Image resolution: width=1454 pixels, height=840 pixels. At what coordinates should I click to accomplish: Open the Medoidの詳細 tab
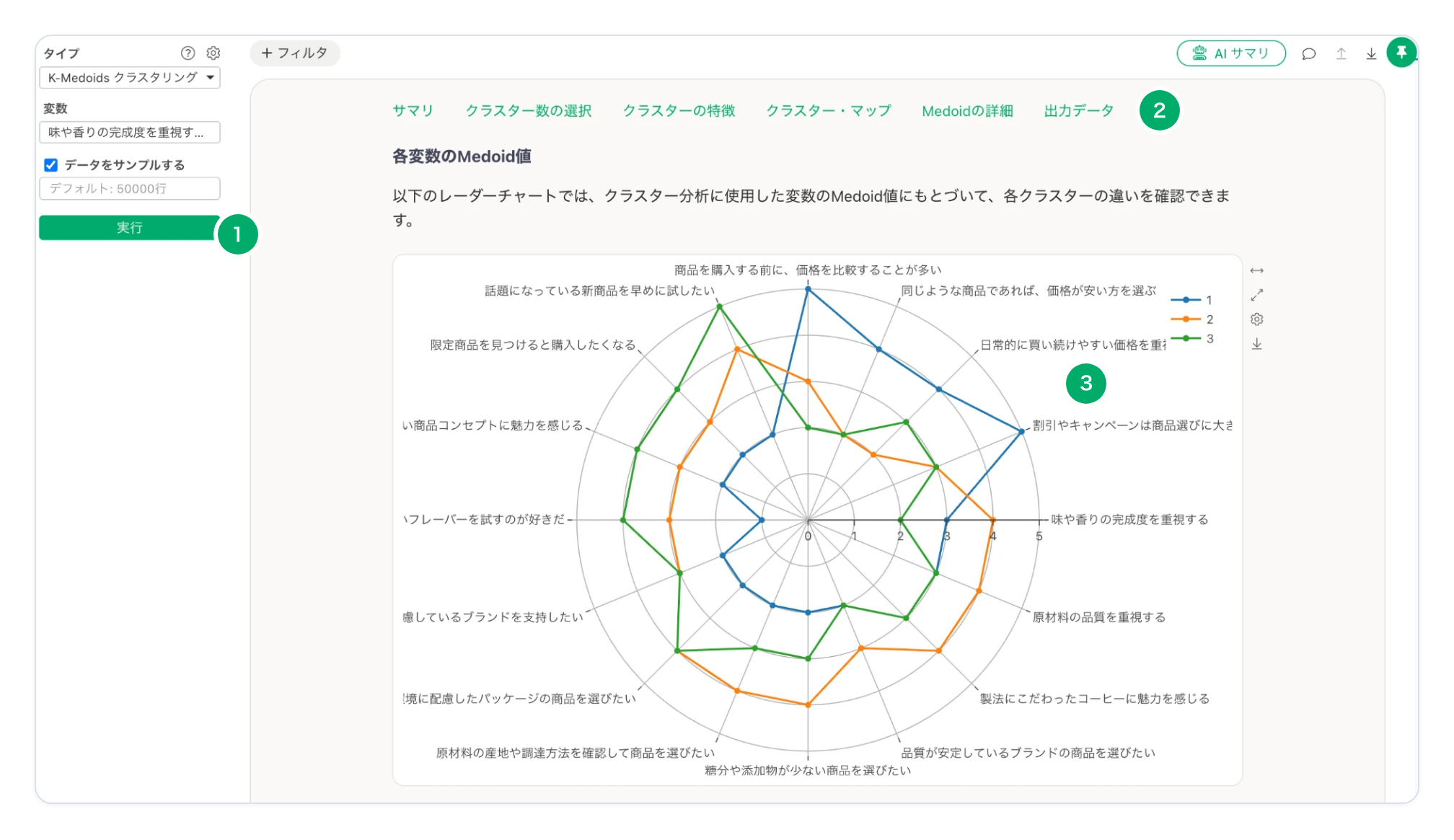(x=967, y=110)
